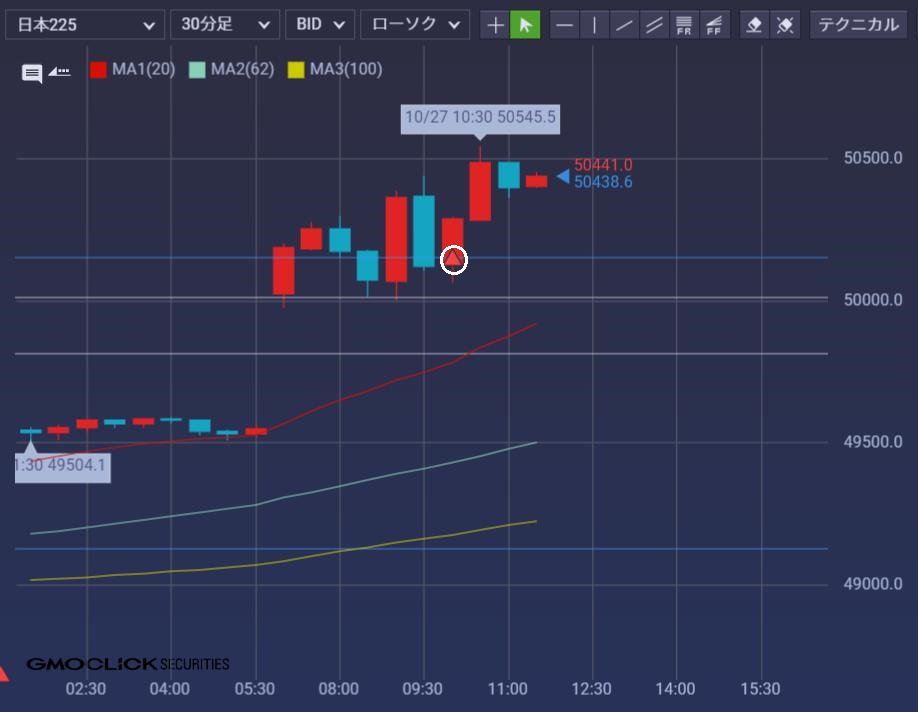Select the parallel channel line tool
918x712 pixels.
click(x=655, y=25)
